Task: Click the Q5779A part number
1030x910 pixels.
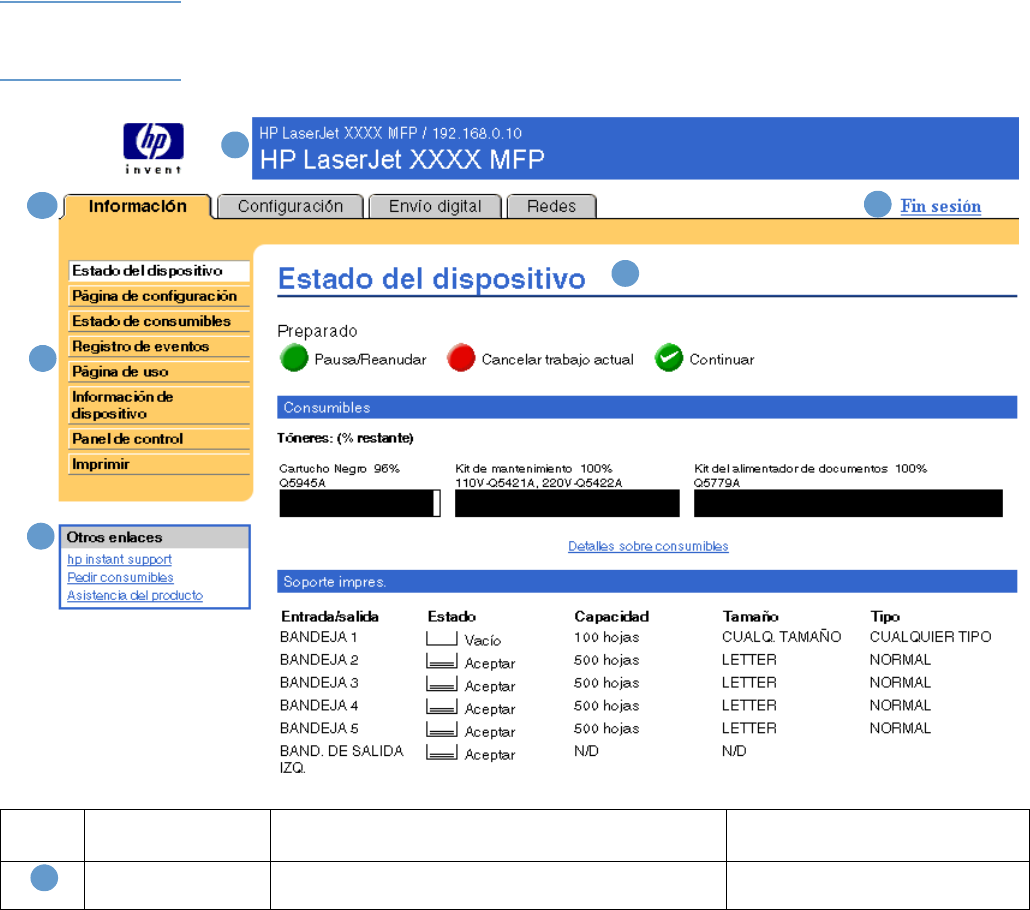Action: pos(717,483)
